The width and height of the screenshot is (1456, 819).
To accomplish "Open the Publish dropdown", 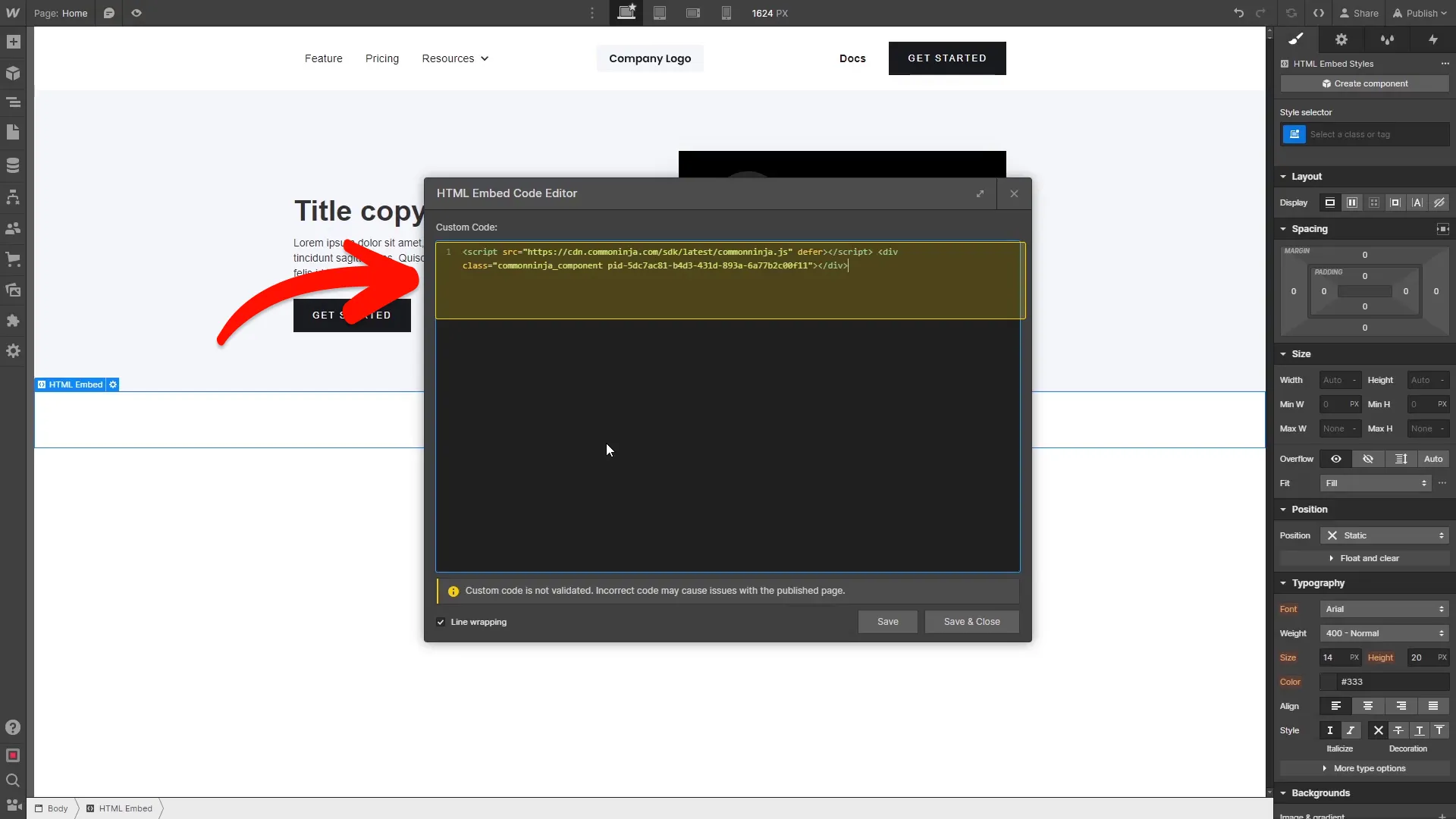I will (x=1420, y=13).
